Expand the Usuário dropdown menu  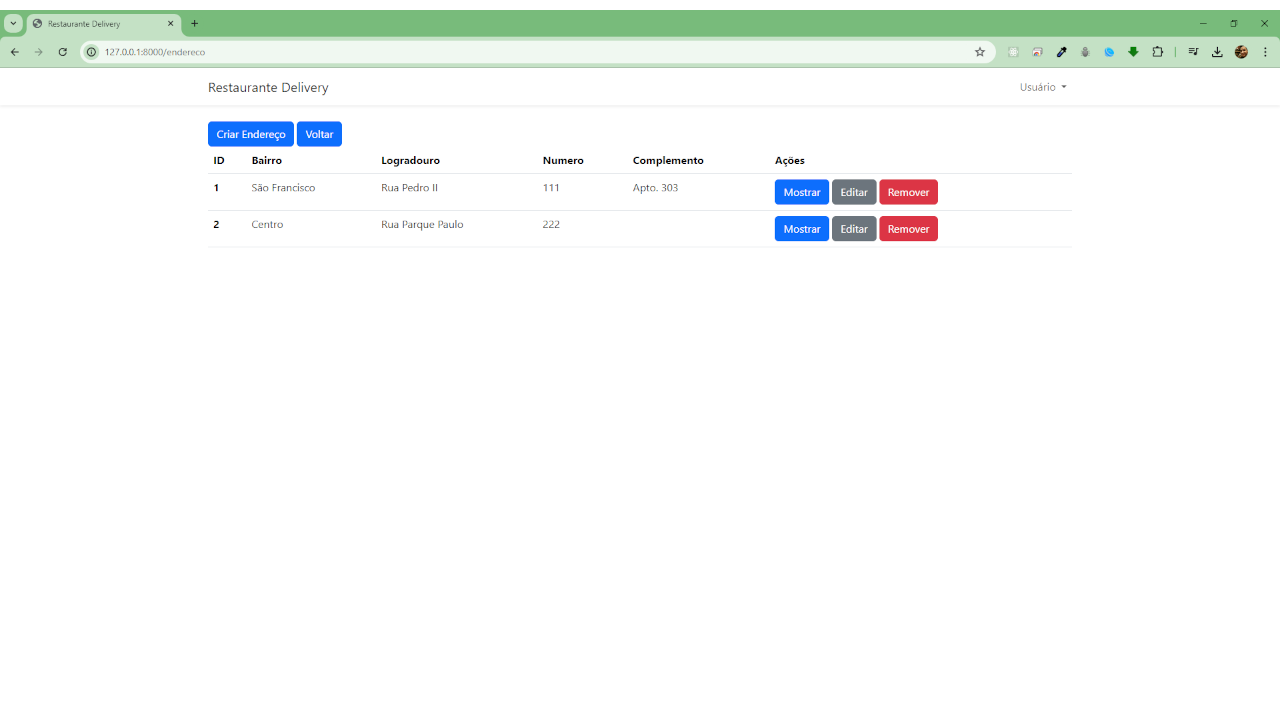point(1042,87)
